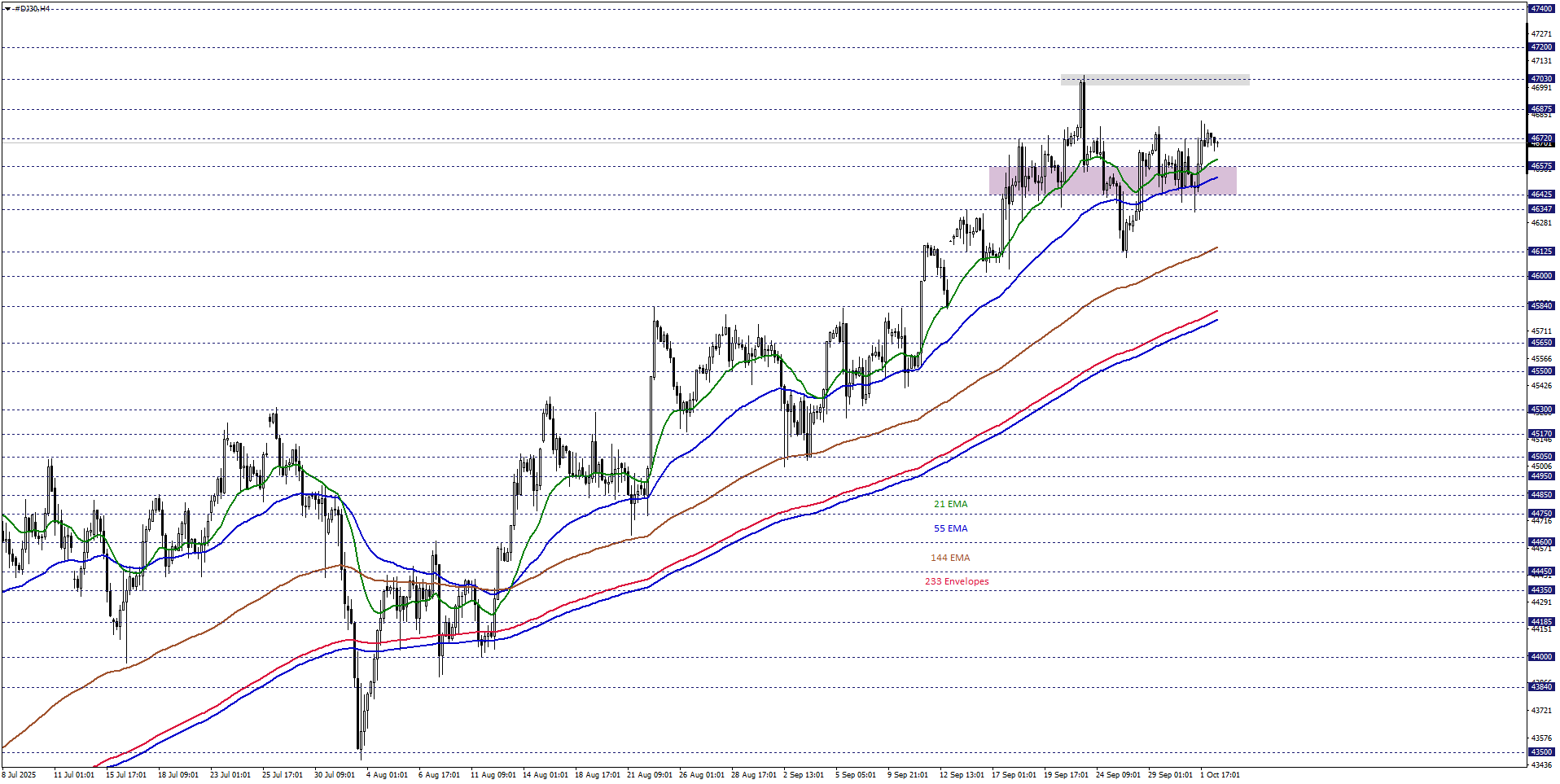Click the 44000 price level tag

pyautogui.click(x=1540, y=657)
